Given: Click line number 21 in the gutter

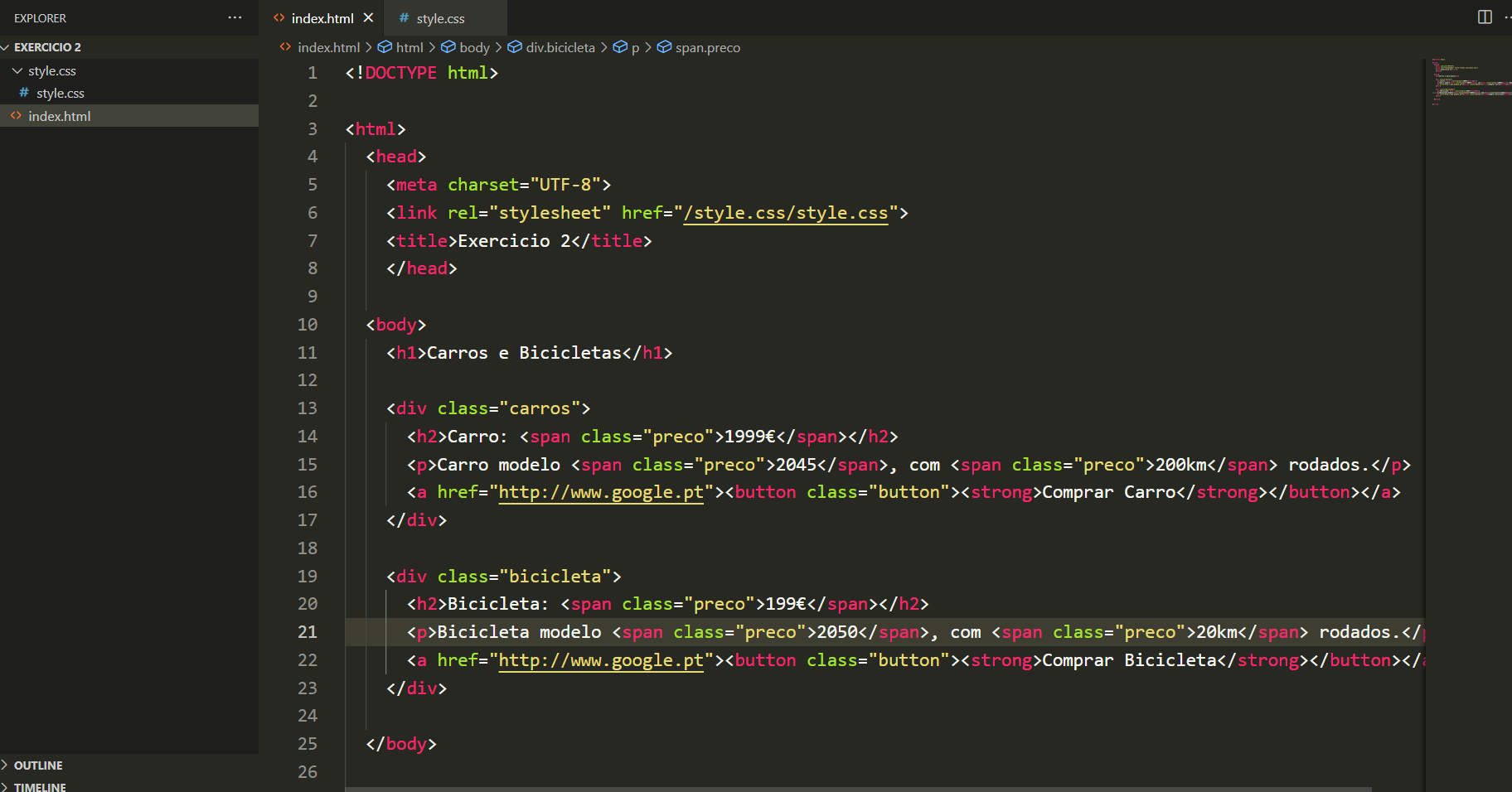Looking at the screenshot, I should pos(307,632).
